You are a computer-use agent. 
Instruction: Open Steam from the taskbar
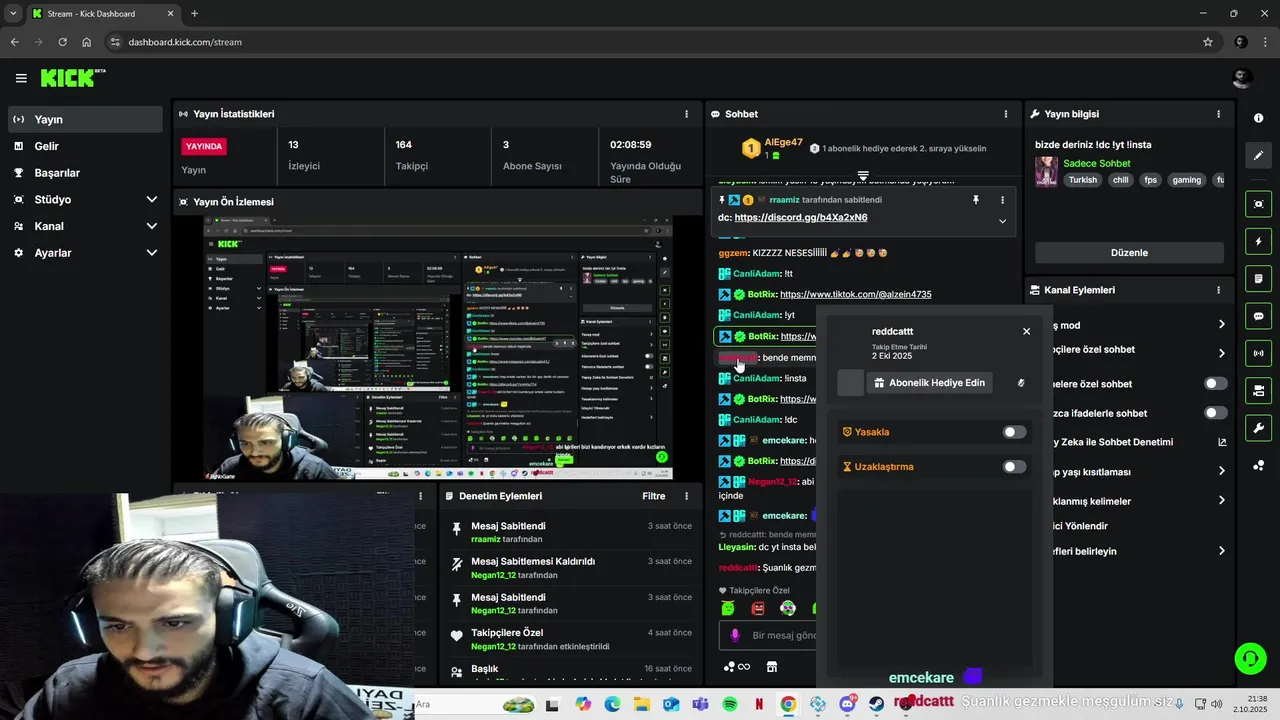(x=877, y=704)
